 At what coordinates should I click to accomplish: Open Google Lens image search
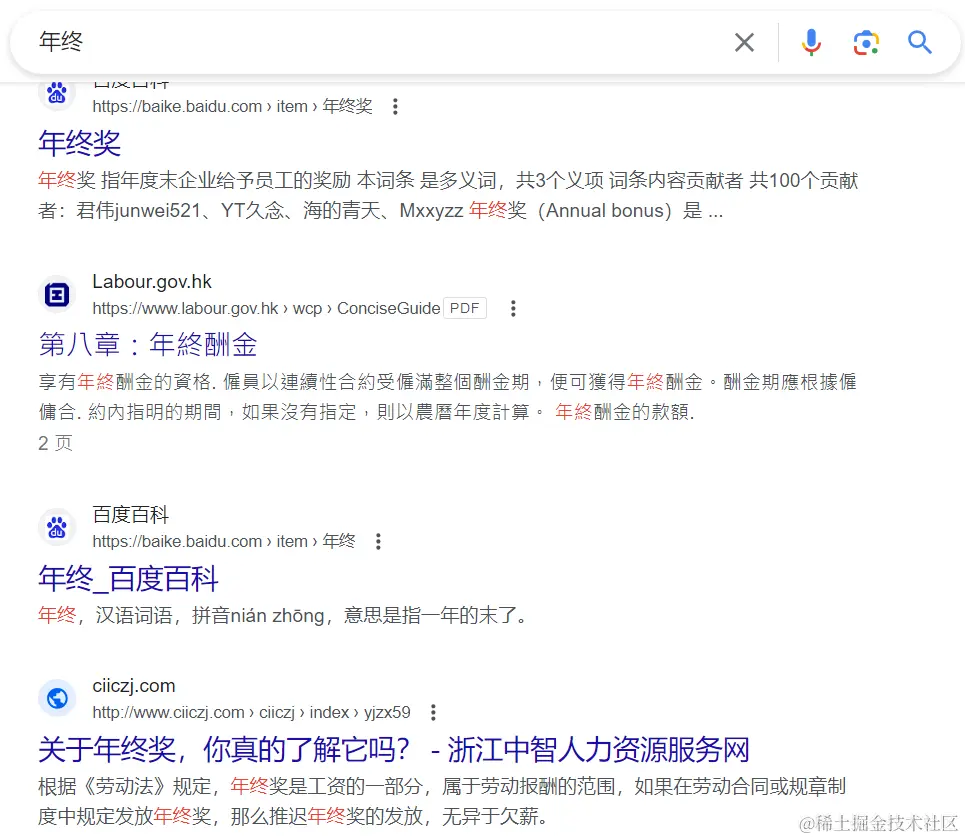coord(866,42)
